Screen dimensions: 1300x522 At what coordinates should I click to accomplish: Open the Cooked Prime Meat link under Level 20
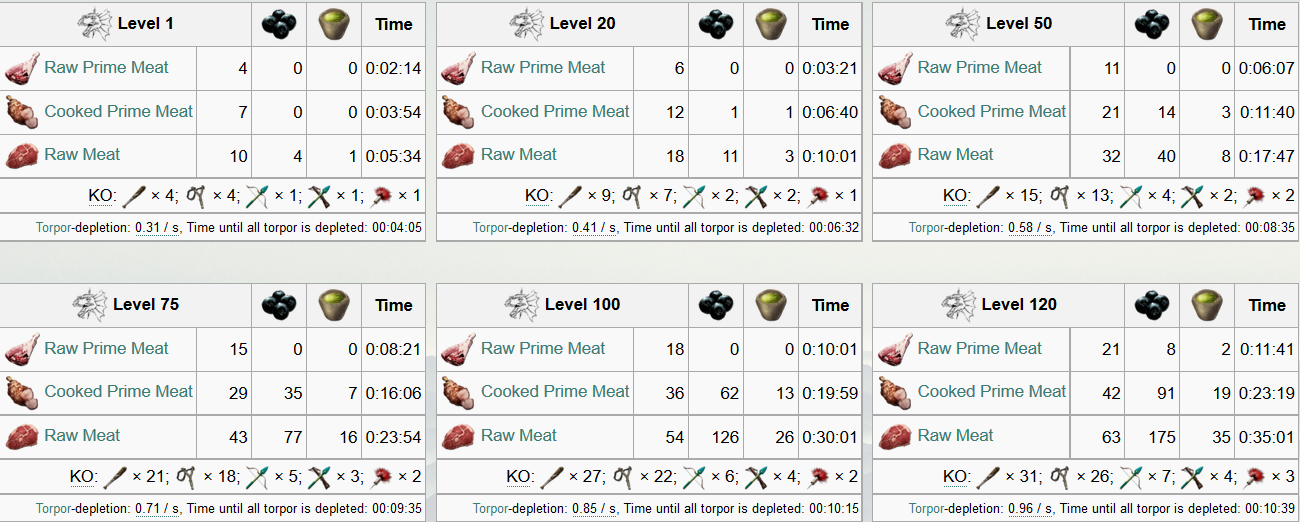[555, 111]
